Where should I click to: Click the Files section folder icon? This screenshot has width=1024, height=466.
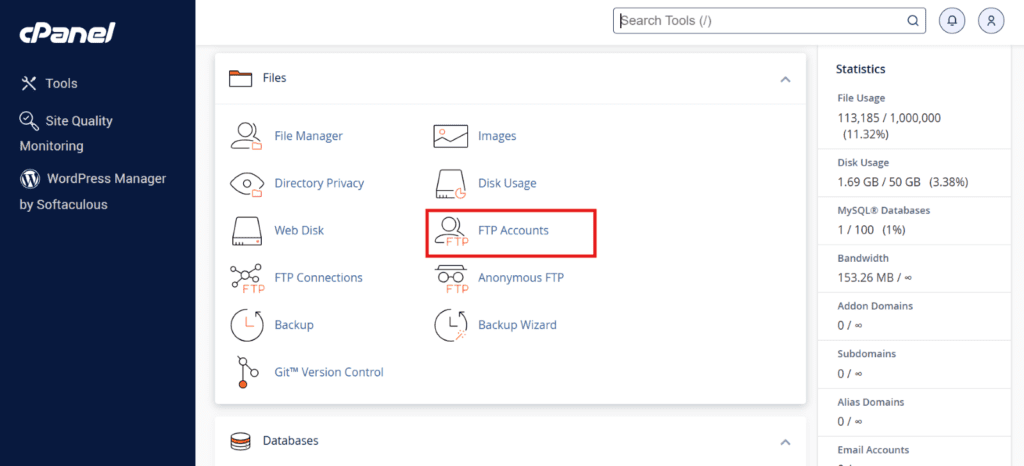240,78
